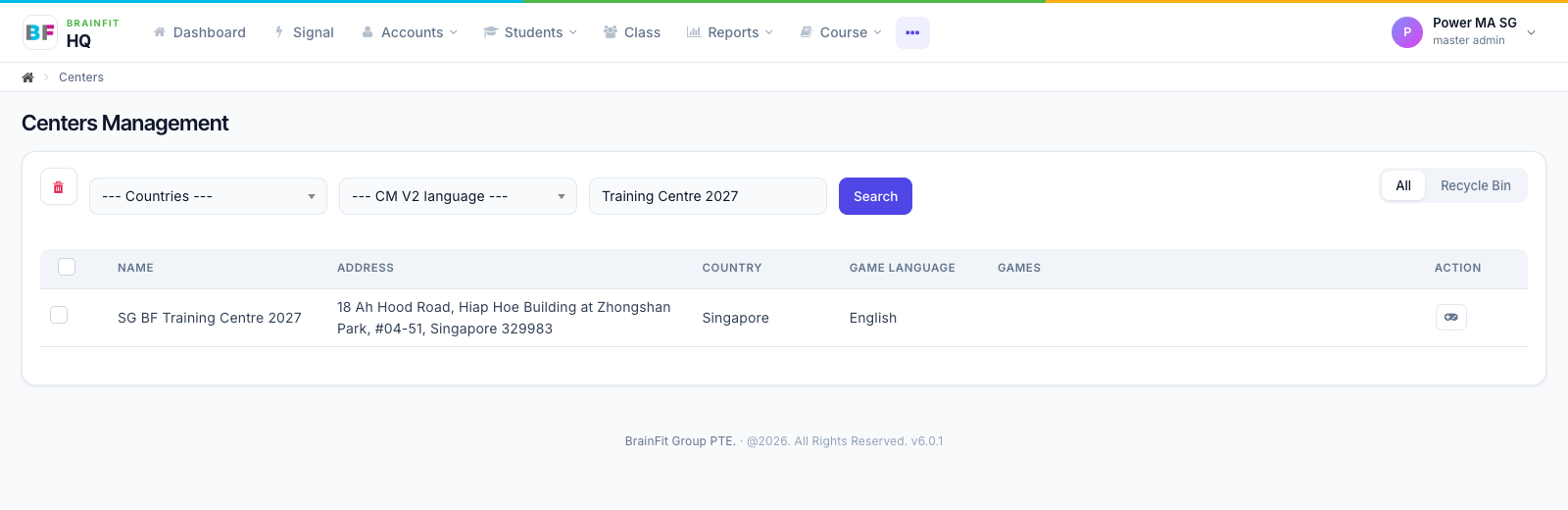This screenshot has height=510, width=1568.
Task: Click the red trash delete icon
Action: coord(59,187)
